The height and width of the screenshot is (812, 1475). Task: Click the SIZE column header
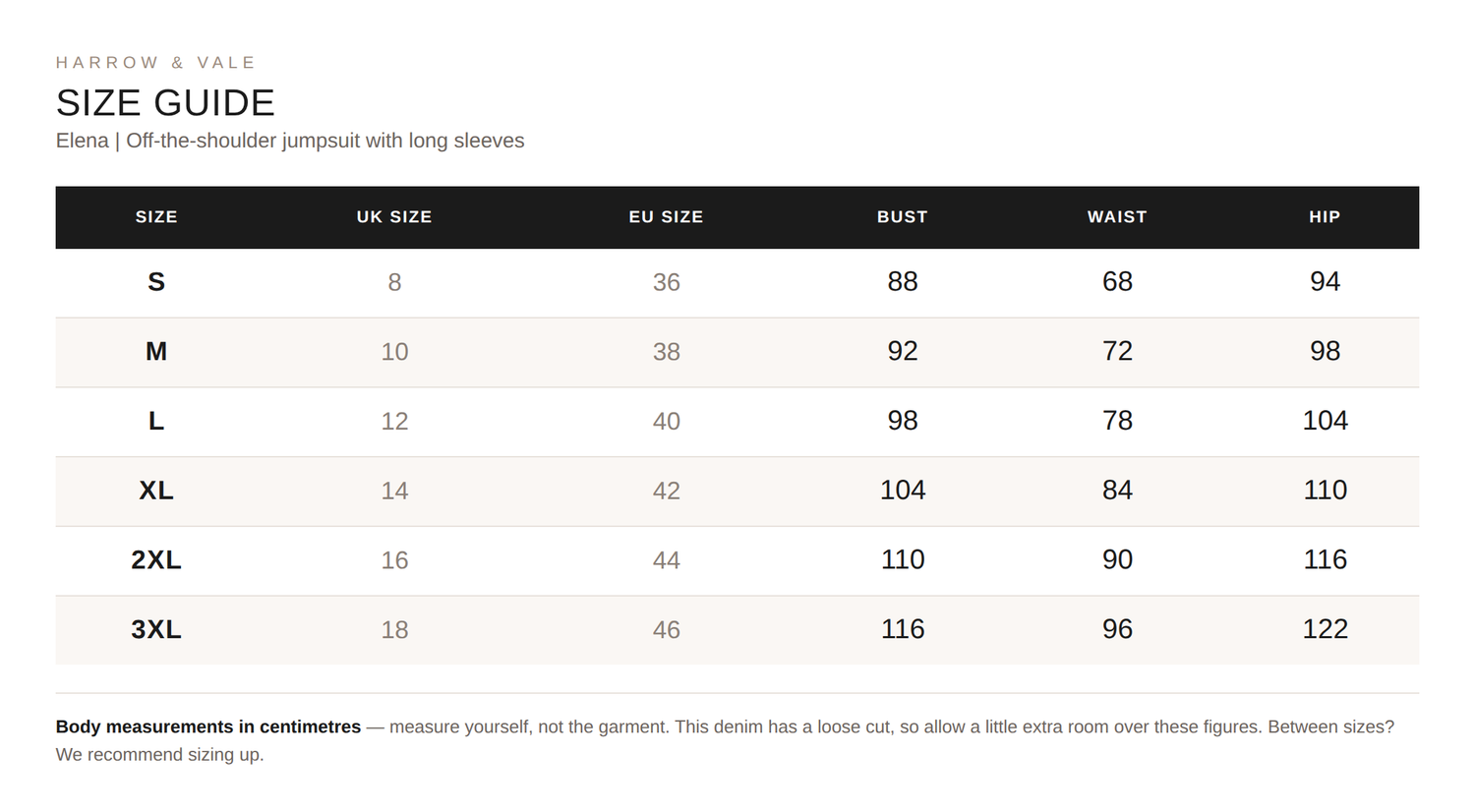pyautogui.click(x=156, y=217)
